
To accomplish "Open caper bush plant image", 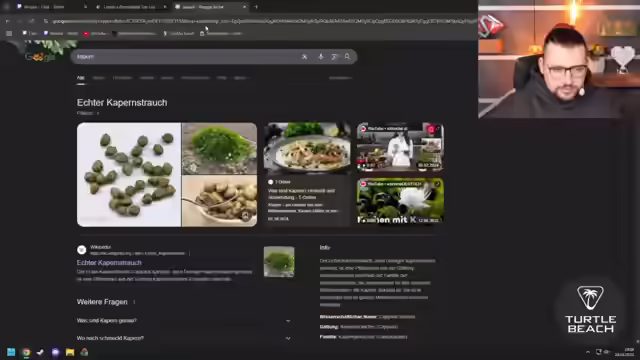I will (x=220, y=148).
